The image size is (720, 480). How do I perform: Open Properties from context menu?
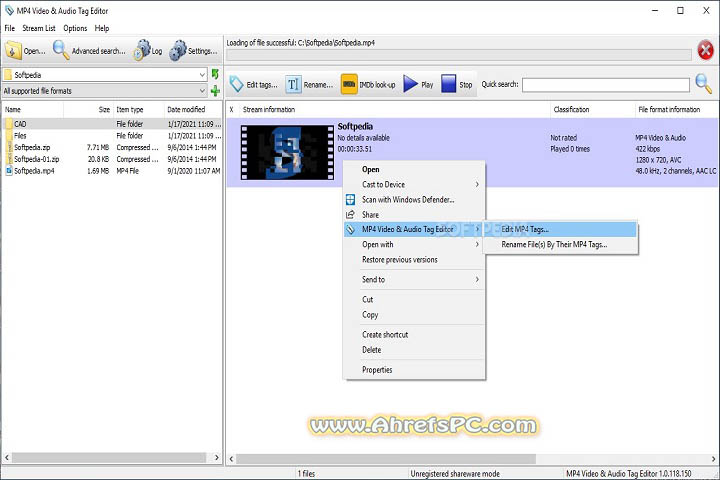click(x=377, y=370)
